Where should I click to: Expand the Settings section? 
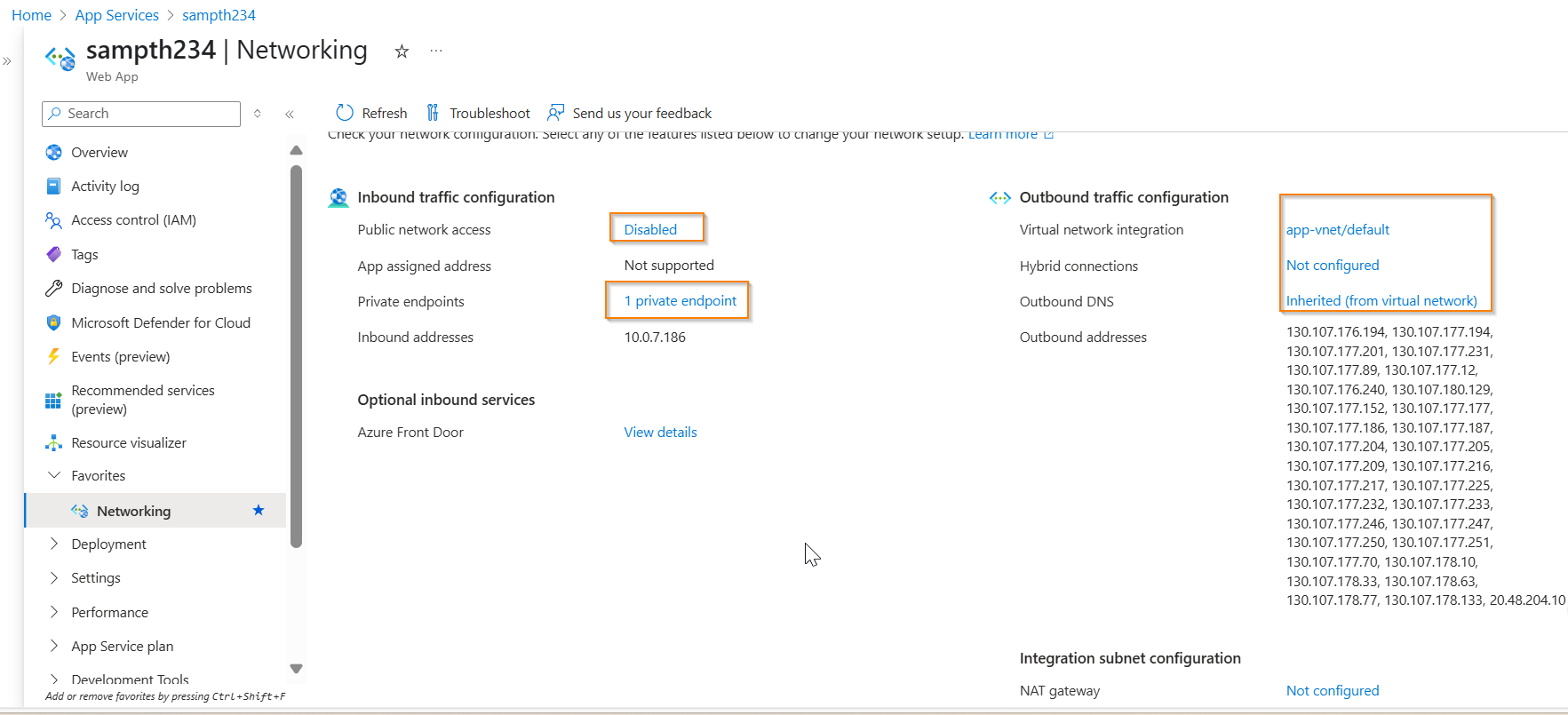pos(55,577)
